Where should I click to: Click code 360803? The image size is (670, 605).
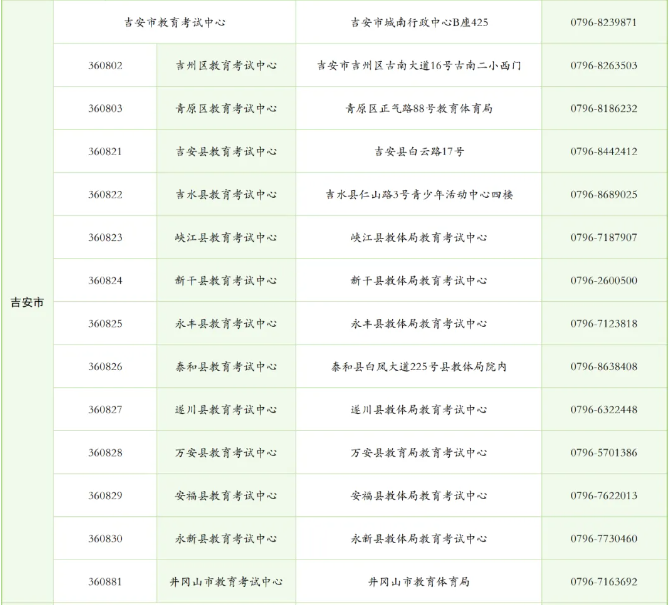(x=105, y=109)
